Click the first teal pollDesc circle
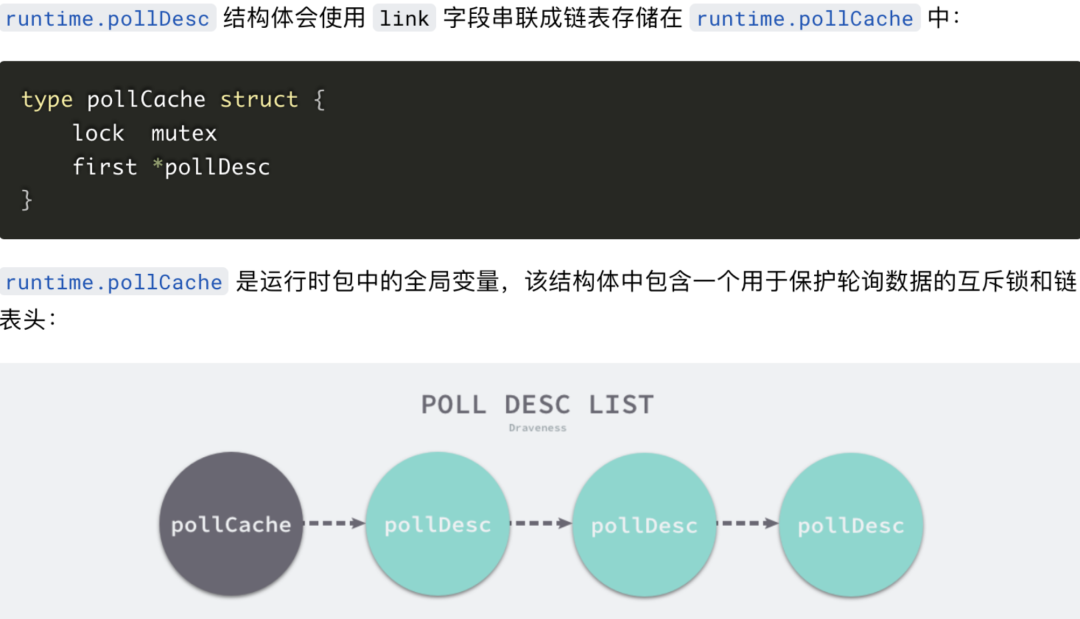 [437, 524]
